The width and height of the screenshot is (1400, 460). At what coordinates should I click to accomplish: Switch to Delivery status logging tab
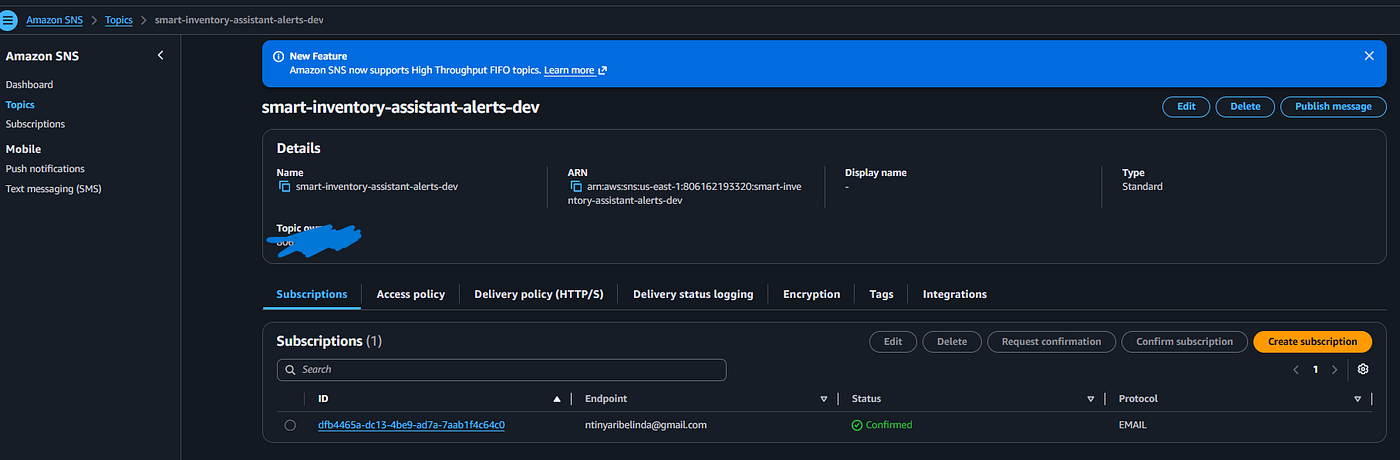[693, 294]
